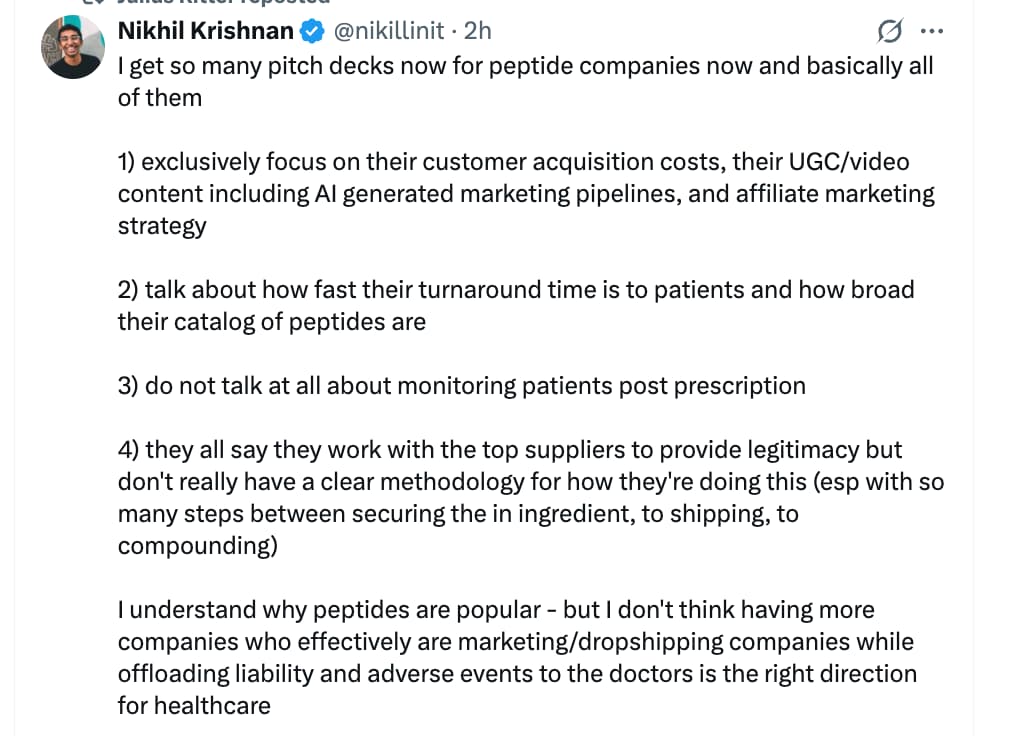Click the words 'of them' under the first line
The height and width of the screenshot is (736, 1022).
point(160,98)
